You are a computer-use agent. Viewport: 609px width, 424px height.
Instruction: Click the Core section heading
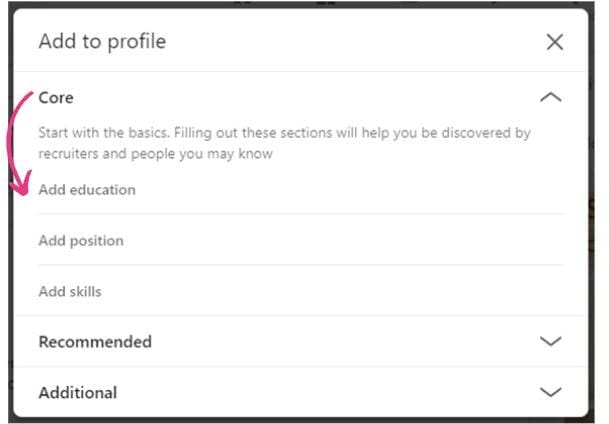coord(56,98)
